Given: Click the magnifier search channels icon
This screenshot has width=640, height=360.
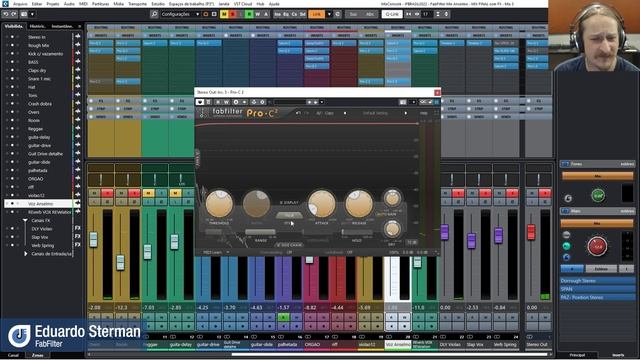Looking at the screenshot, I should (x=154, y=14).
